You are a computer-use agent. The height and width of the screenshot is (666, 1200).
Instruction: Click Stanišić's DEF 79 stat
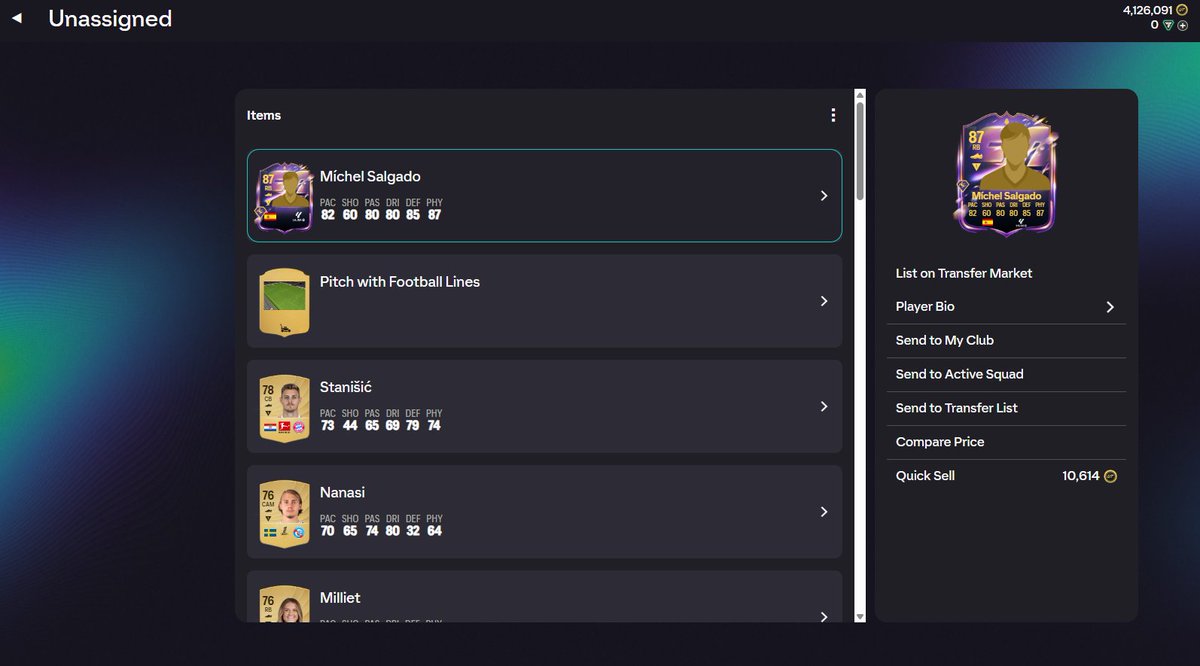pyautogui.click(x=413, y=420)
